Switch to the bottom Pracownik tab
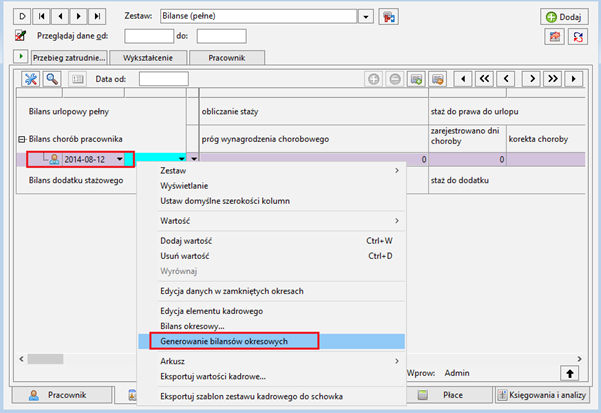Viewport: 601px width, 413px height. (62, 395)
